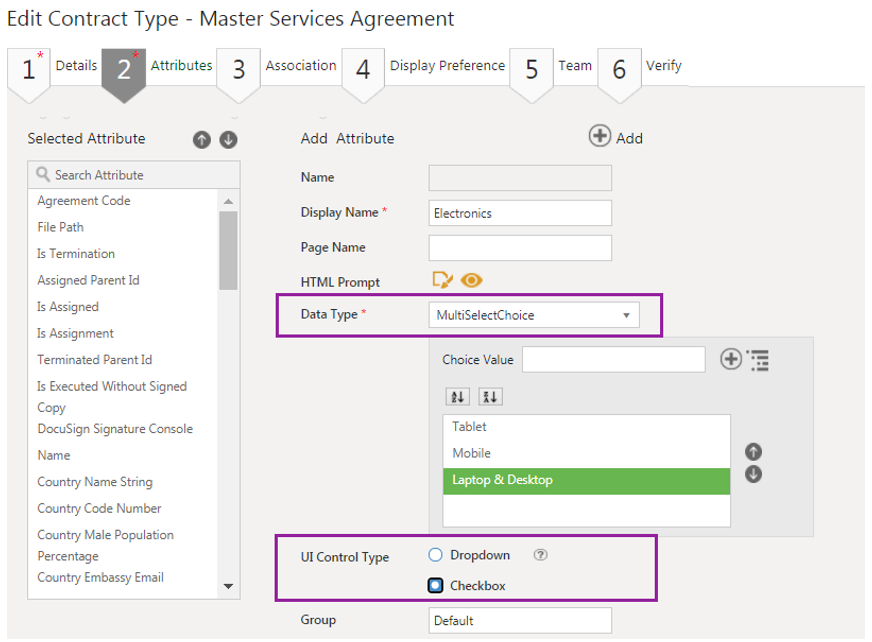Preview HTML Prompt with eye icon
This screenshot has width=872, height=642.
(x=471, y=281)
